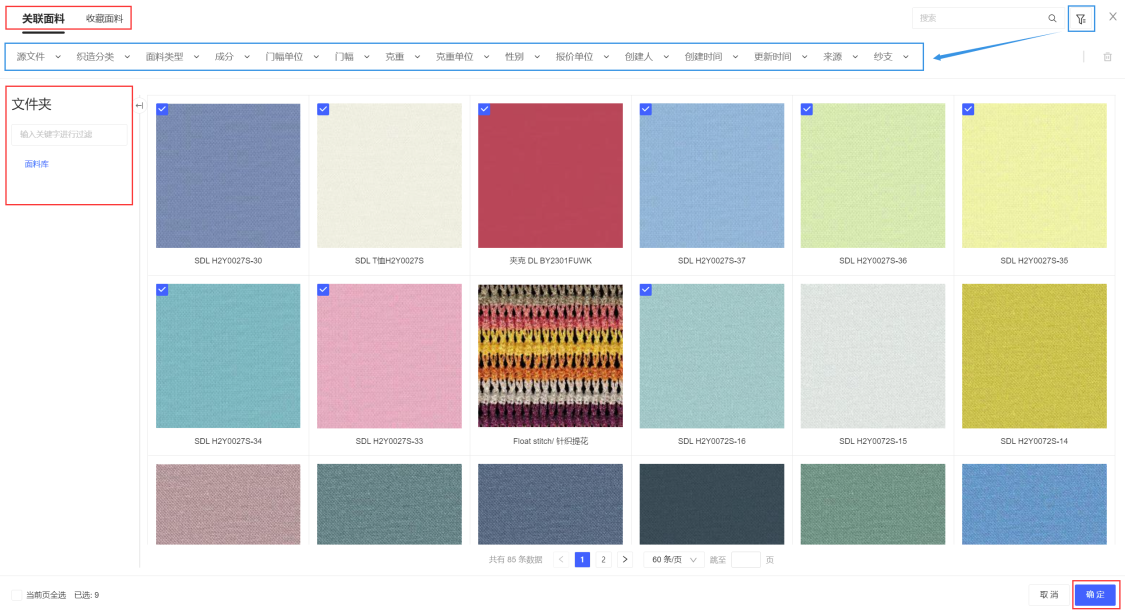Close the dialog with X icon
The image size is (1125, 612).
click(x=1113, y=17)
